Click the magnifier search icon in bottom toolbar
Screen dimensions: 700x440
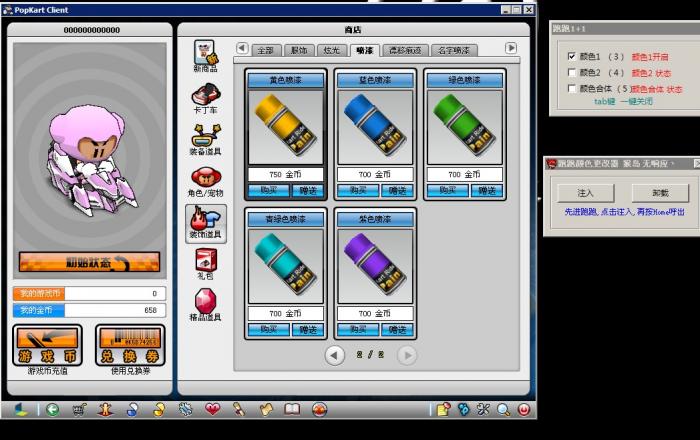click(x=504, y=409)
